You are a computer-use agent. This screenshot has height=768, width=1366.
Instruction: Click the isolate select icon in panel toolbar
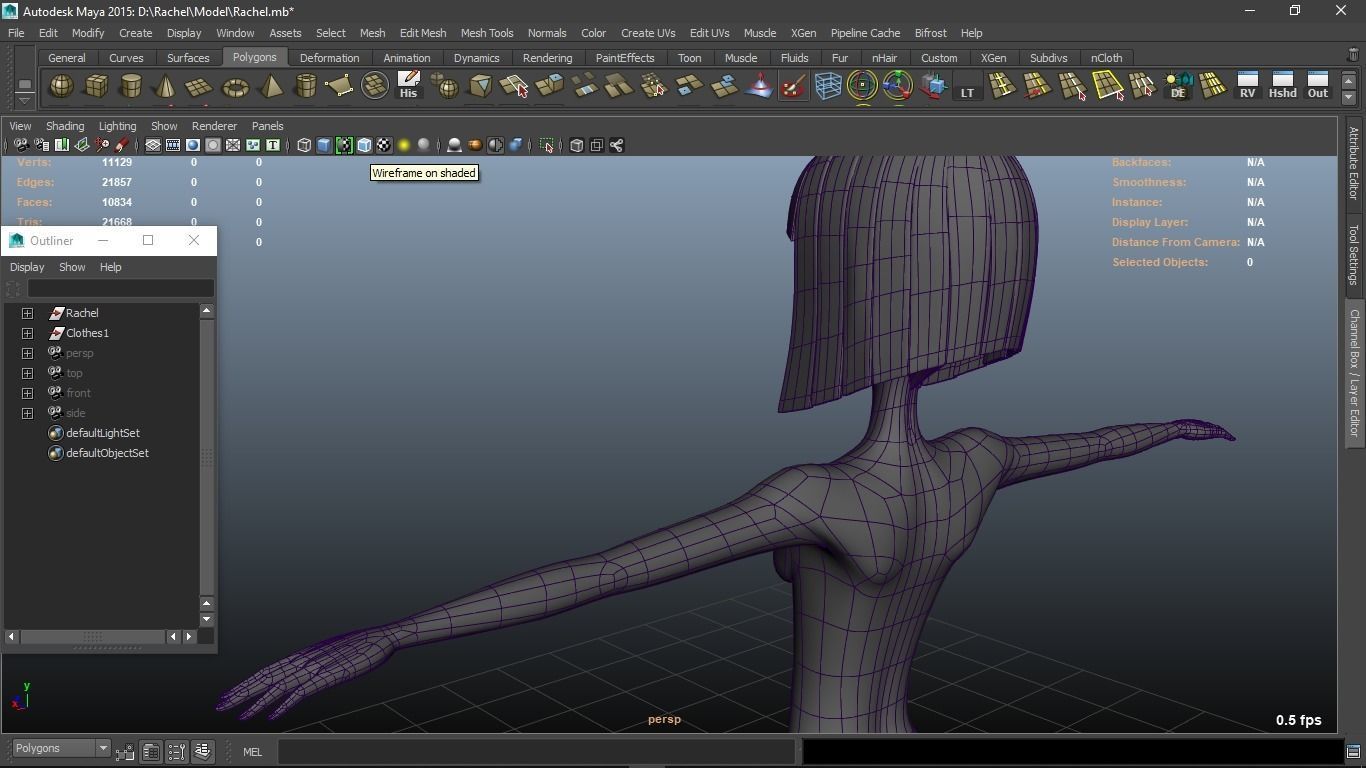pyautogui.click(x=546, y=146)
